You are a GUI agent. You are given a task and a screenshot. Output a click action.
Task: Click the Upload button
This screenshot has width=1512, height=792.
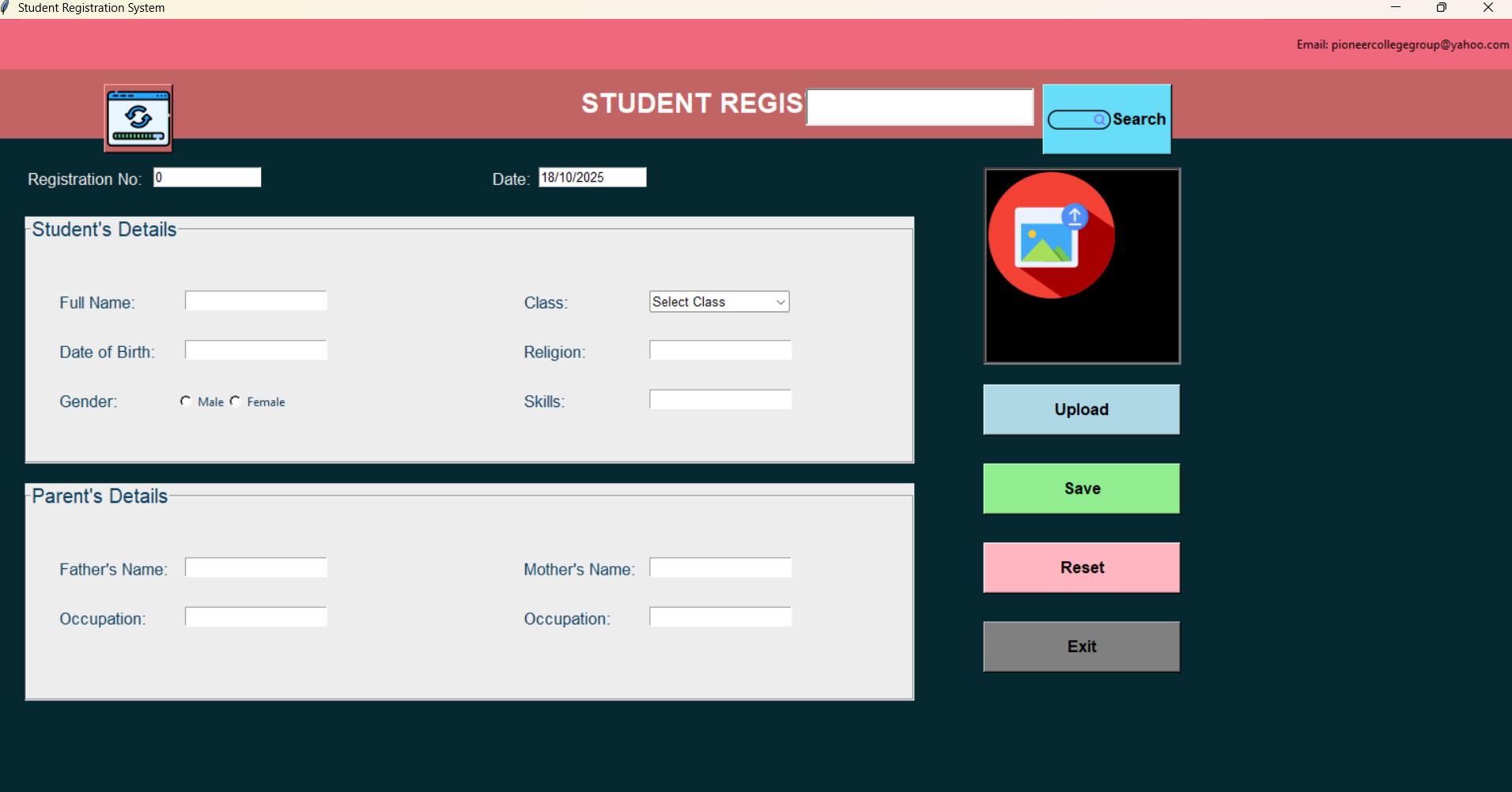(x=1080, y=409)
